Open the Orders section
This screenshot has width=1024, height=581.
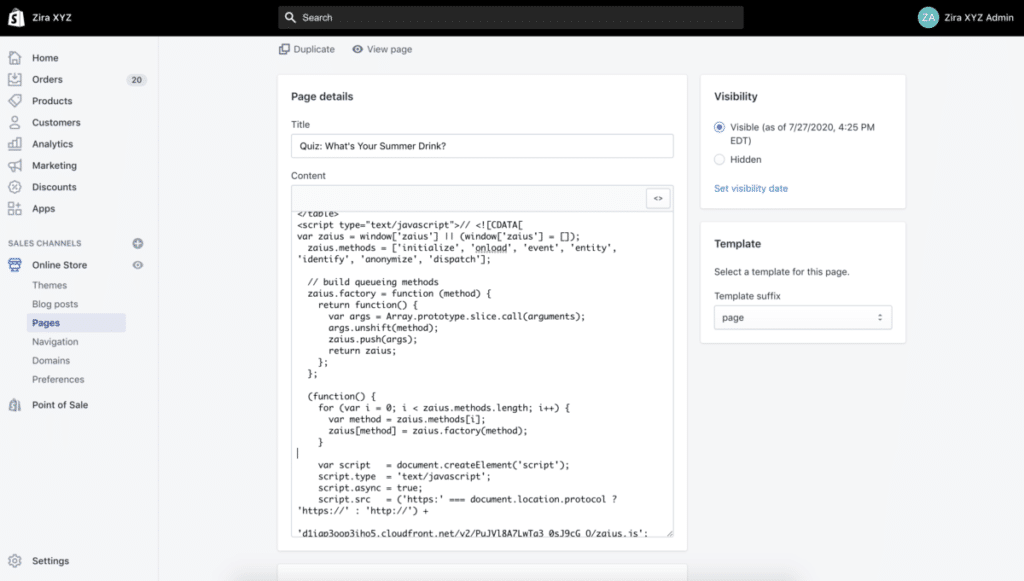pos(47,80)
